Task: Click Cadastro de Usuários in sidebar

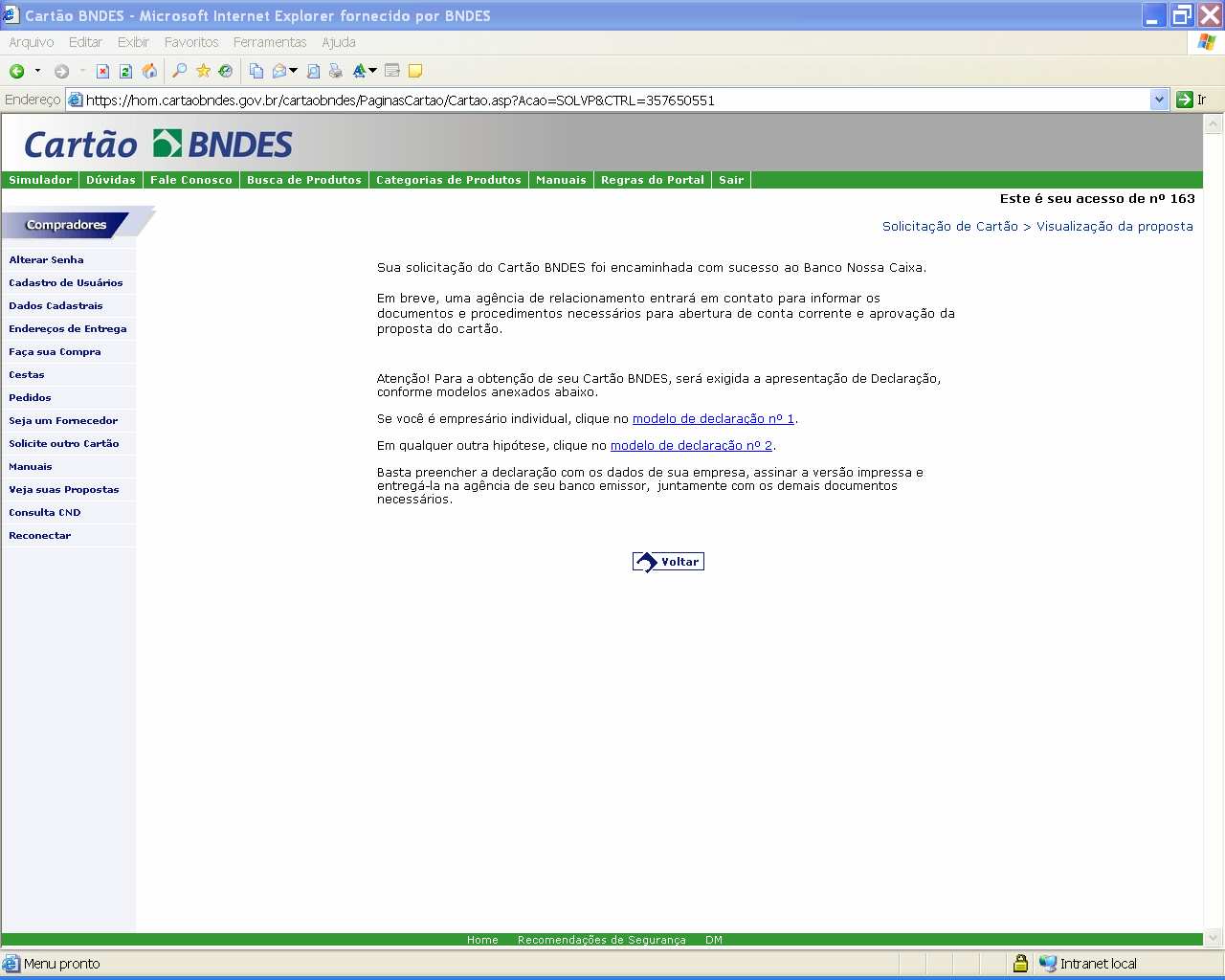Action: tap(66, 283)
